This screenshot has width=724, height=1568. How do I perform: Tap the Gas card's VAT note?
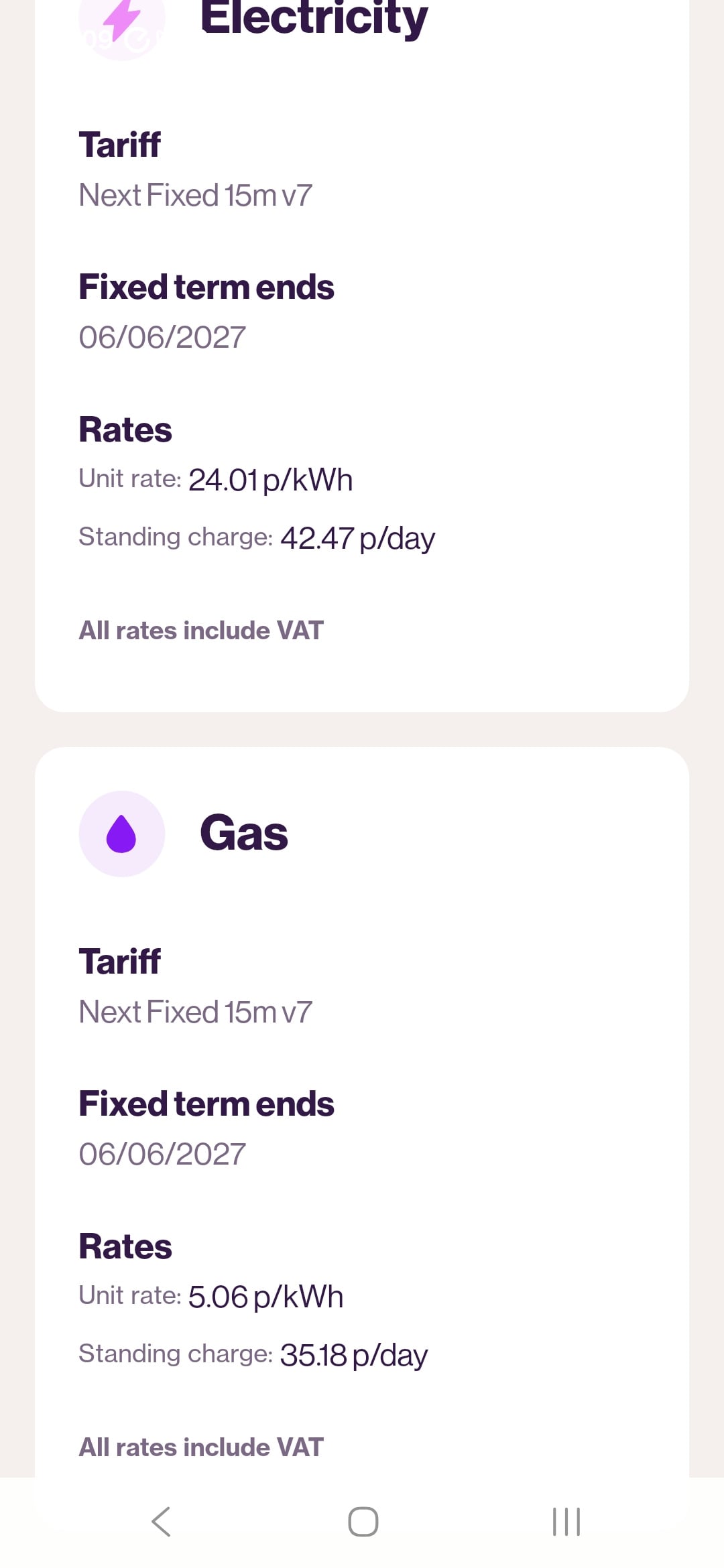(201, 1447)
